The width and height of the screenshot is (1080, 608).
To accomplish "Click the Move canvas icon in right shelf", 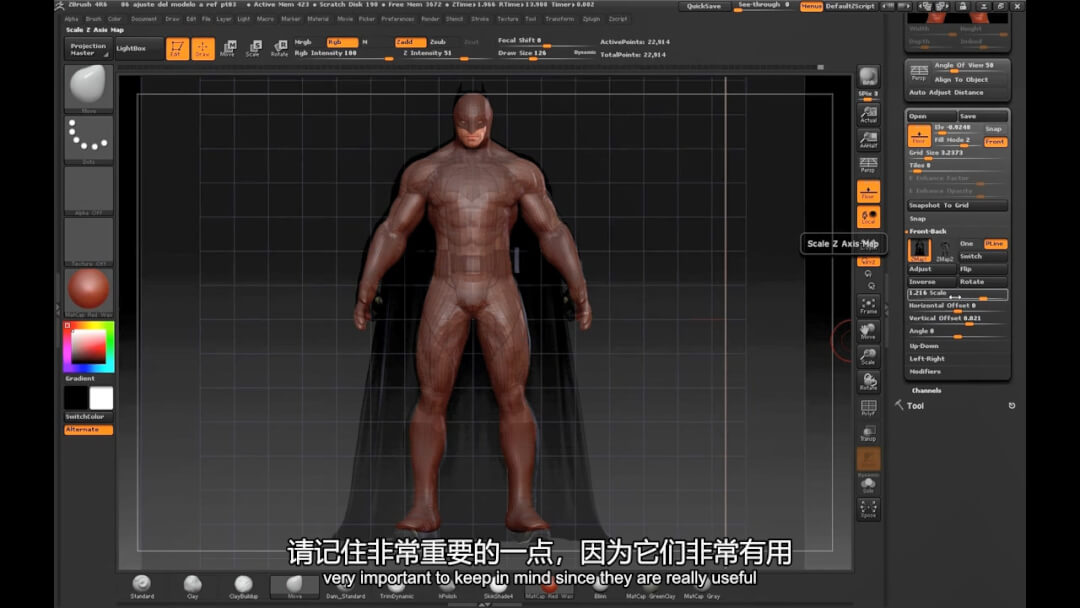I will (x=869, y=331).
